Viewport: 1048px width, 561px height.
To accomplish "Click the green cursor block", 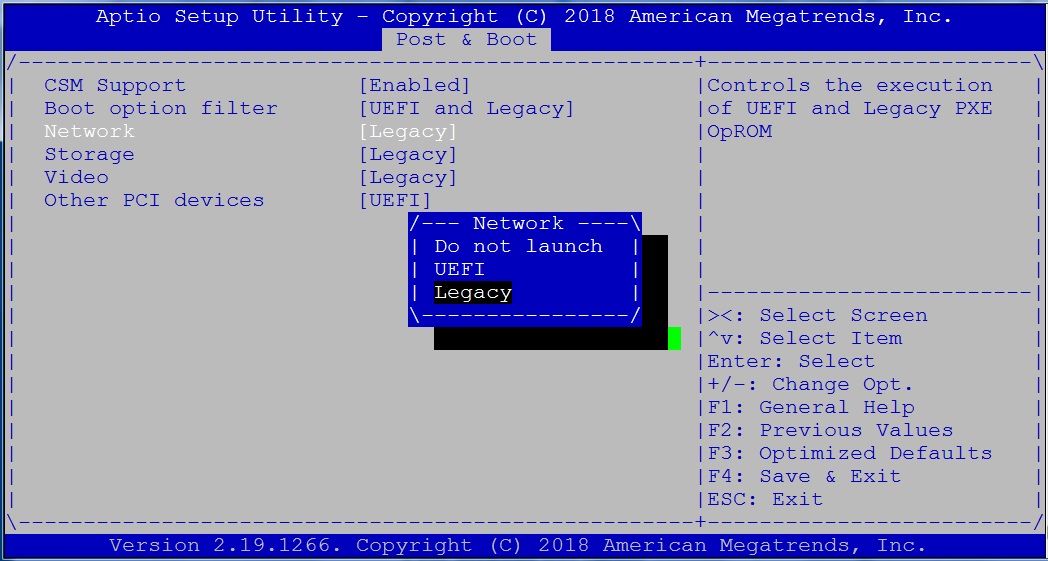I will pos(674,339).
